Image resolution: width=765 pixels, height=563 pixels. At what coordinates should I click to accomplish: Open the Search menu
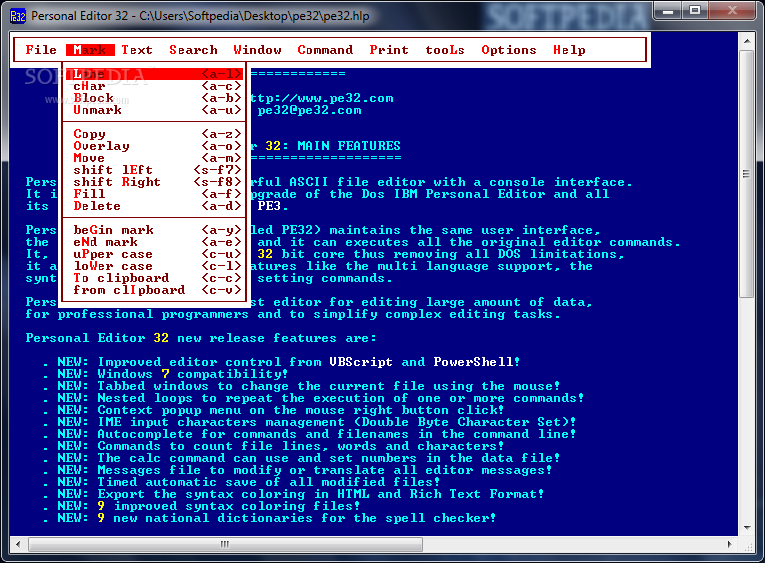point(193,50)
